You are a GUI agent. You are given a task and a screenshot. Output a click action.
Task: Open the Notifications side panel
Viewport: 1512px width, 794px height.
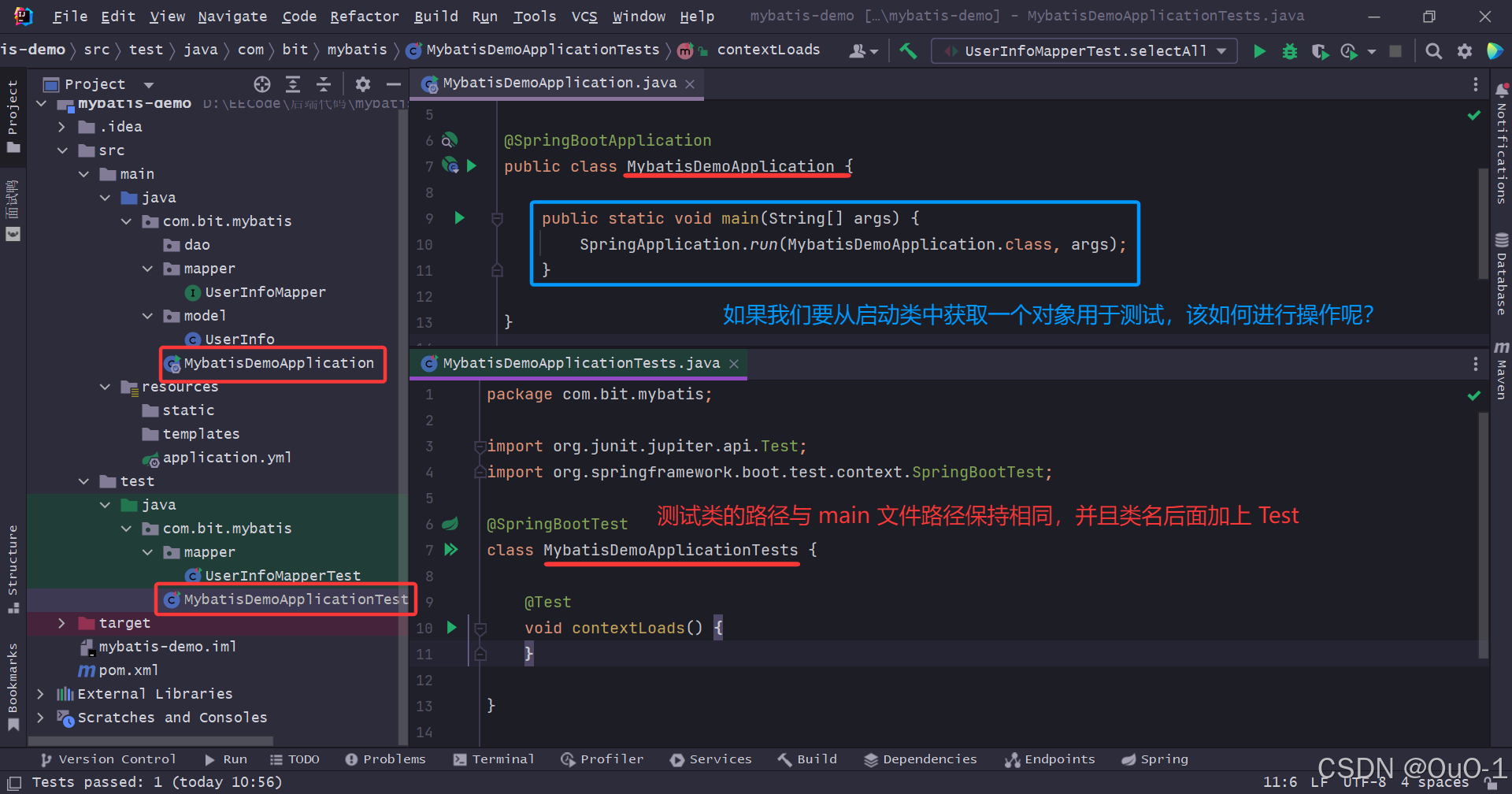click(1502, 145)
